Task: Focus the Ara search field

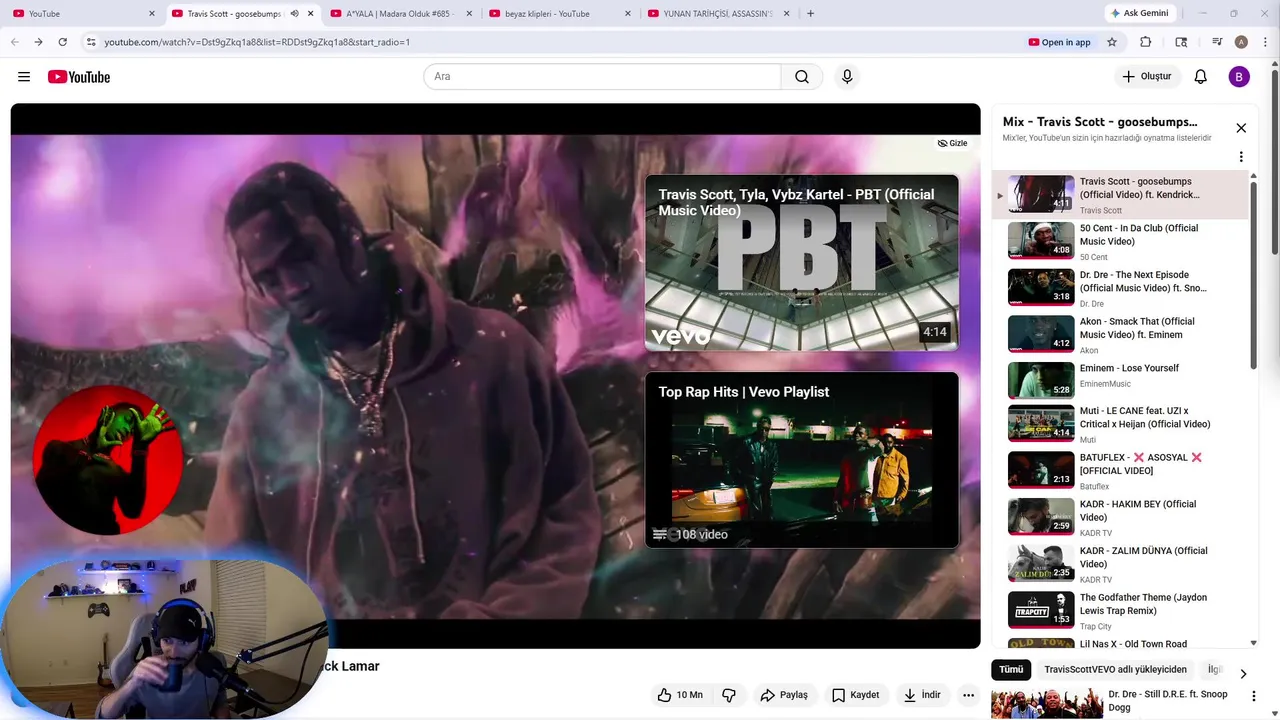Action: [603, 77]
